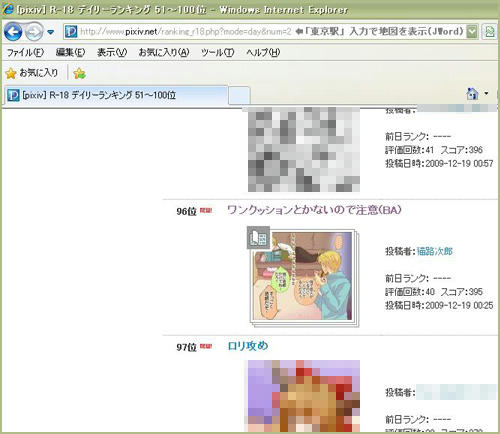Click the compatibility view page icon
This screenshot has width=500, height=434.
coord(490,32)
